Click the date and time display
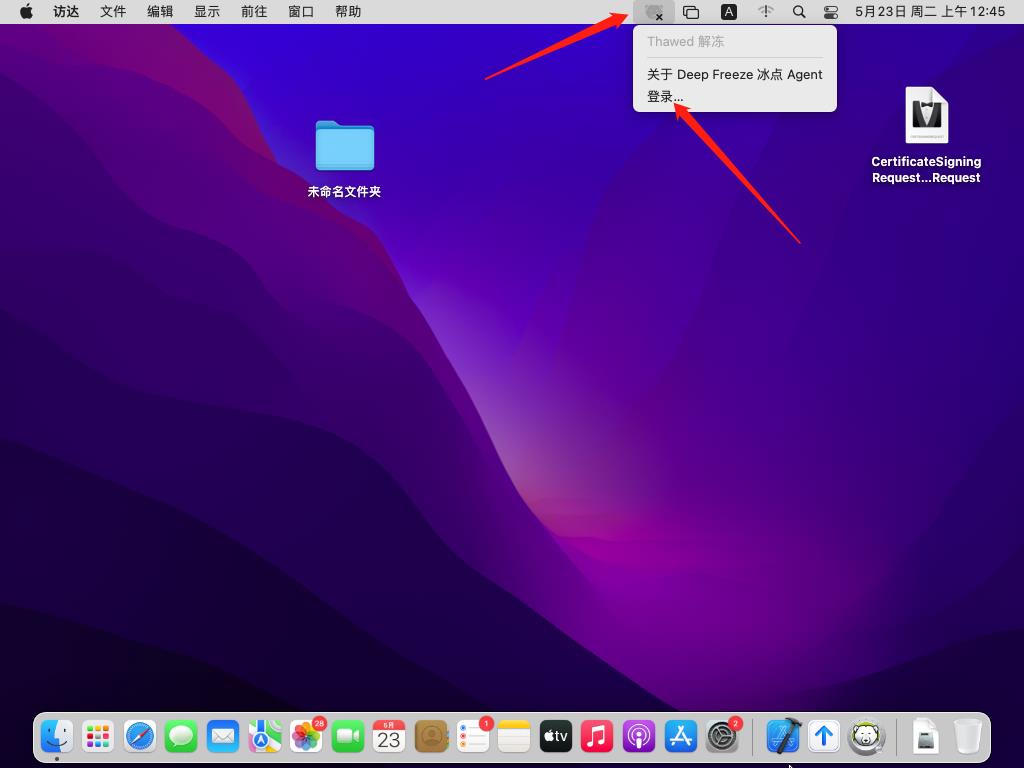This screenshot has width=1024, height=768. (x=929, y=12)
